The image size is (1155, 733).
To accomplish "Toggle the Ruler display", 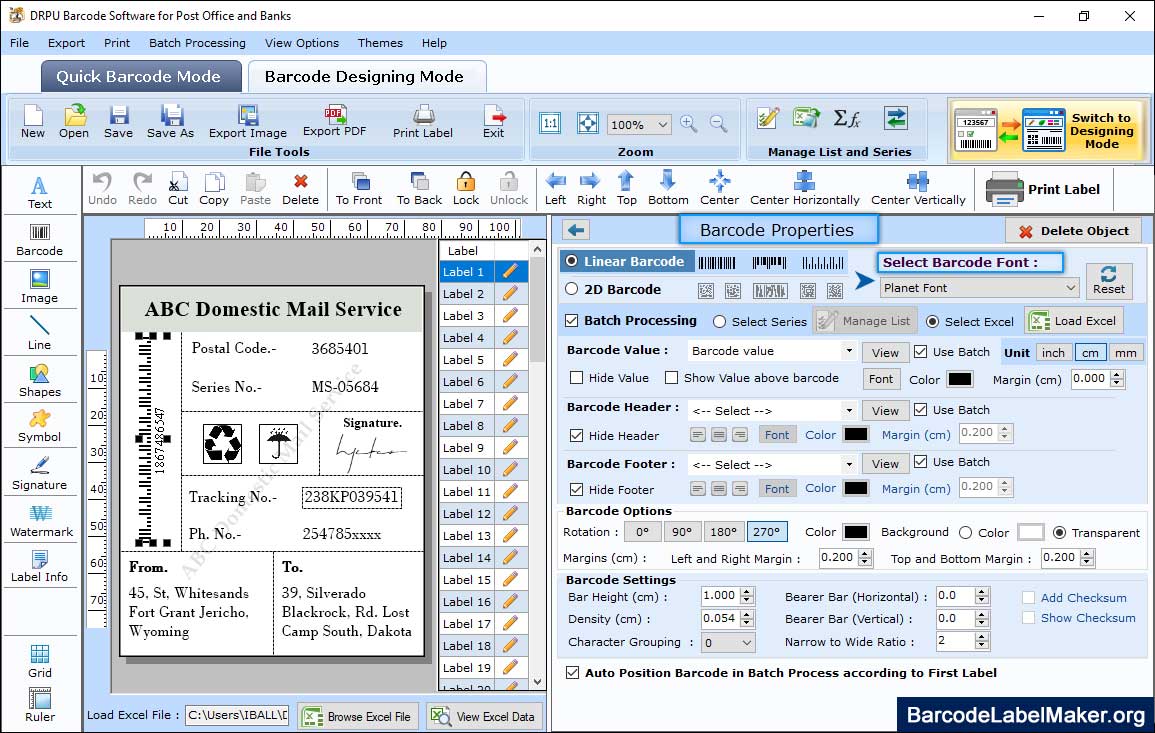I will [40, 705].
